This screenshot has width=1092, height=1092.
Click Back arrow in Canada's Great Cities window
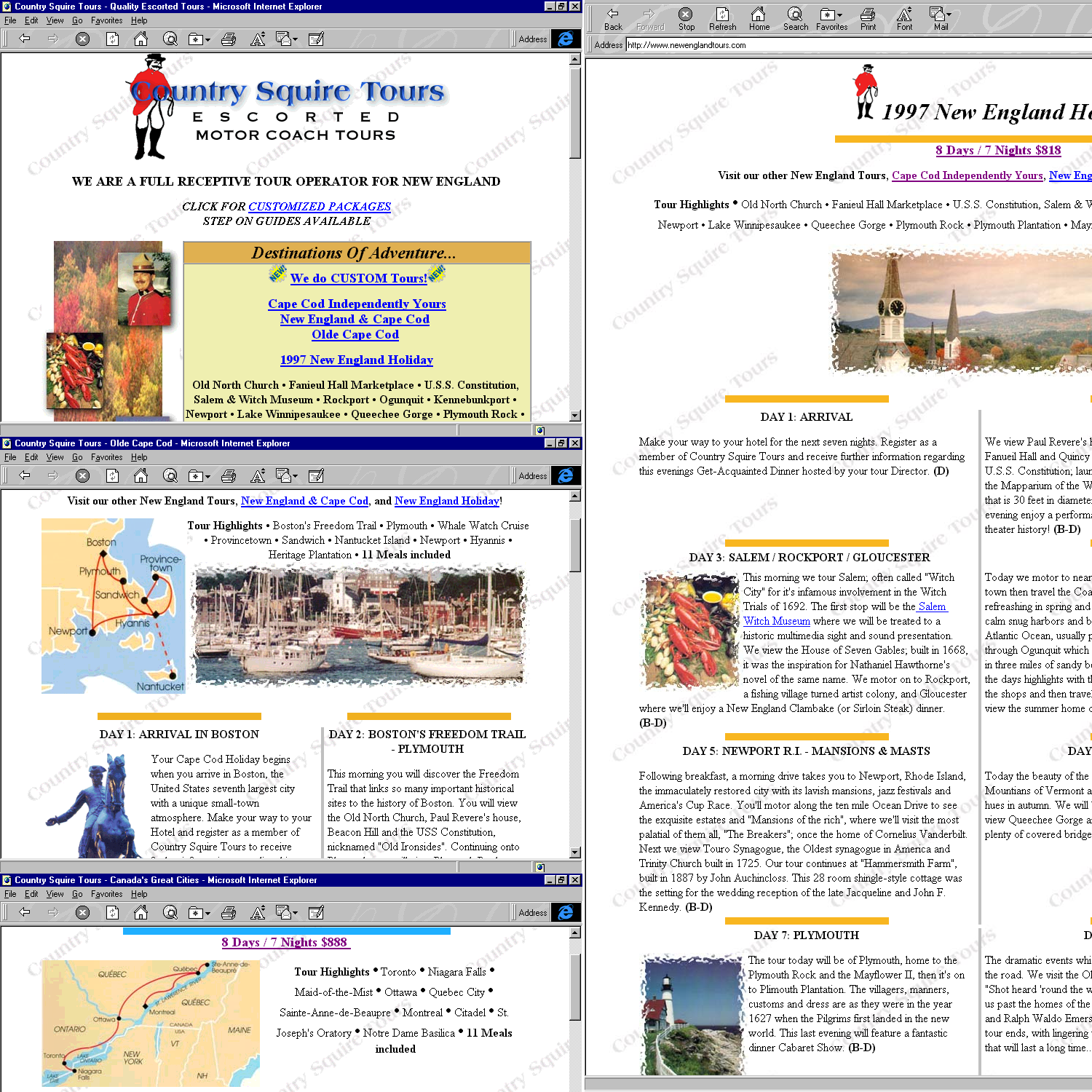tap(25, 912)
